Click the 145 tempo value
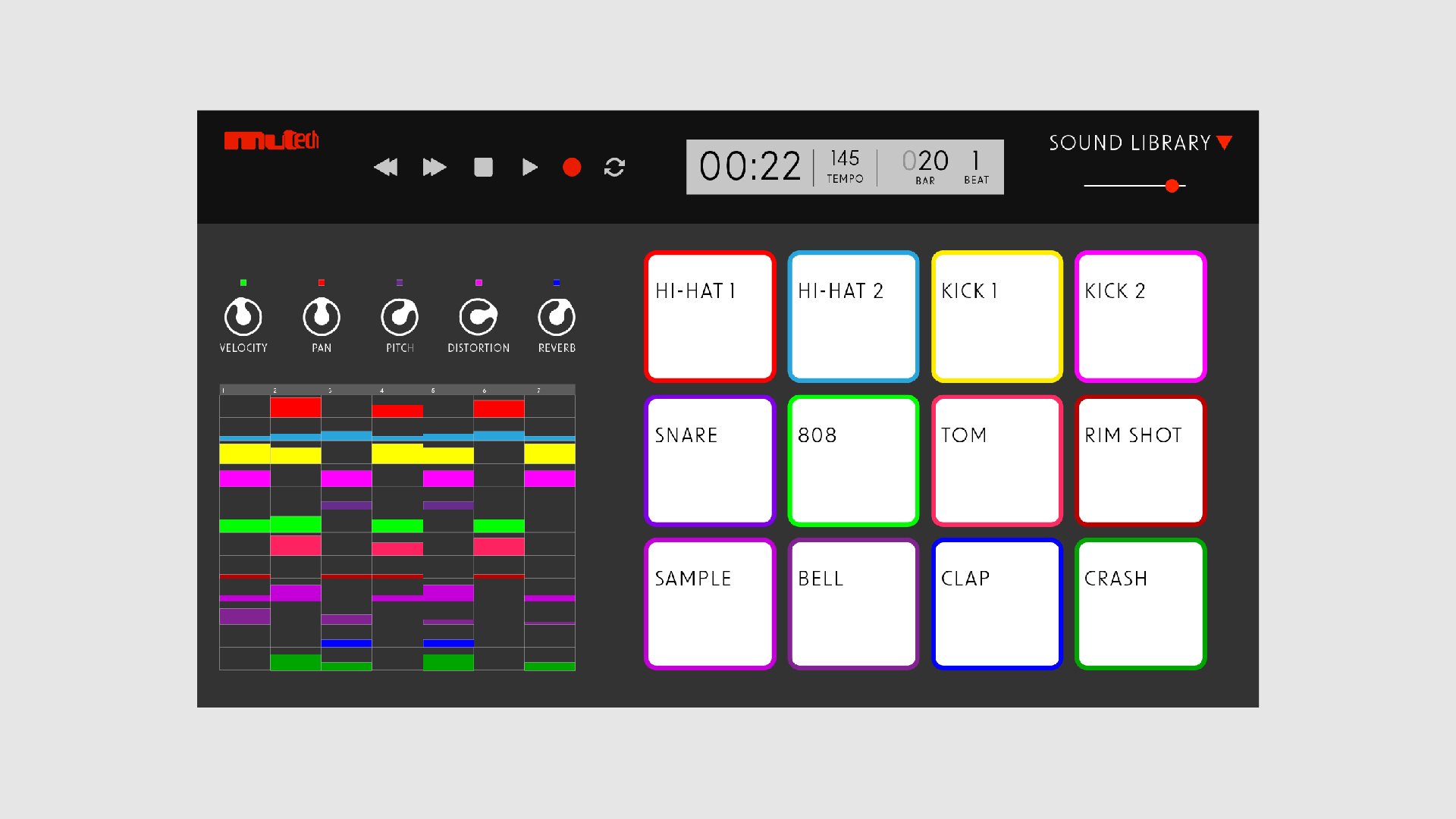Image resolution: width=1456 pixels, height=819 pixels. 845,158
